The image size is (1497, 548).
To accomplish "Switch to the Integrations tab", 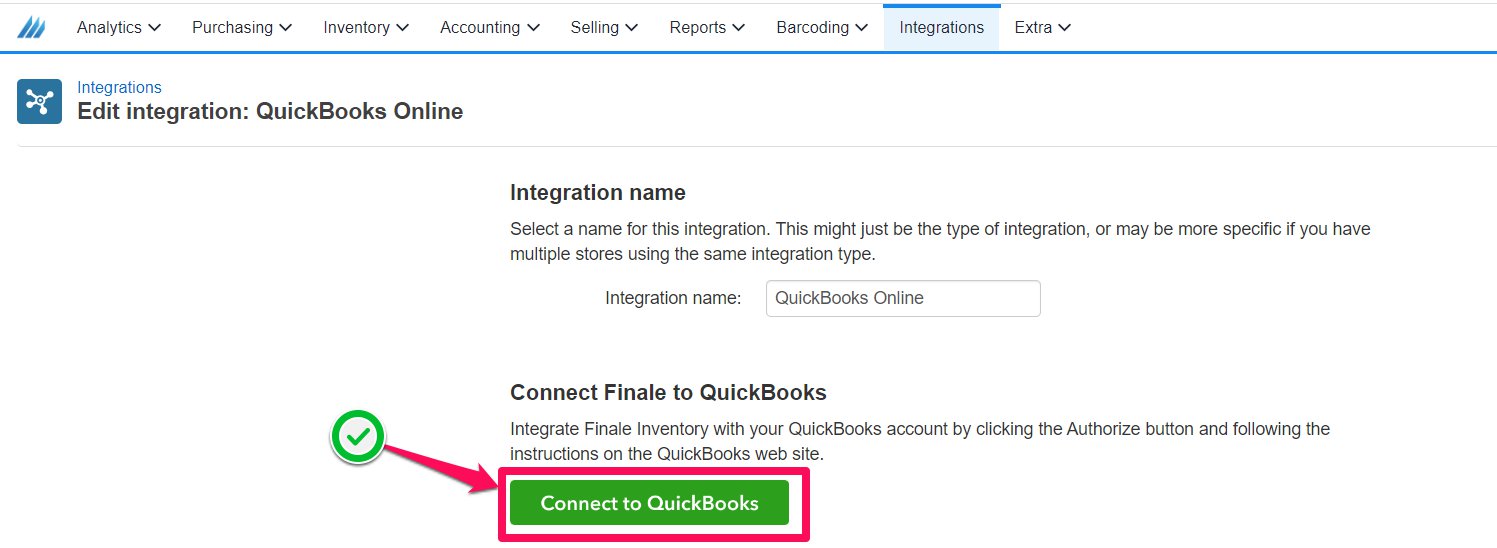I will point(941,28).
